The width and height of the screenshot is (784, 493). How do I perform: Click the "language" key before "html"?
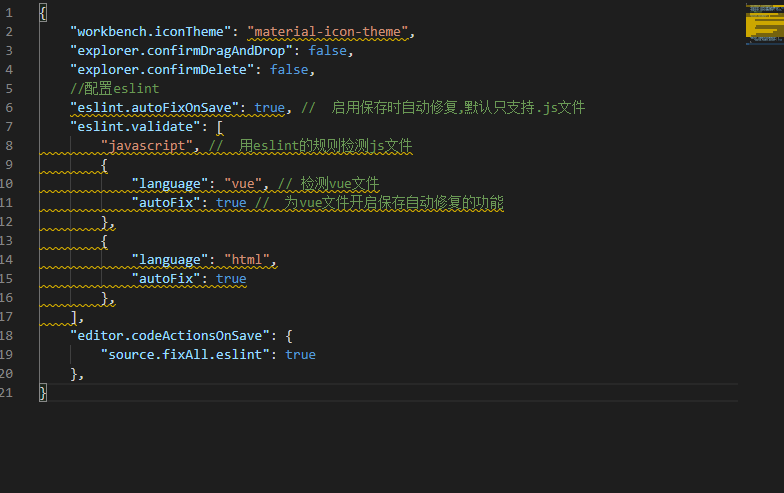[x=170, y=260]
